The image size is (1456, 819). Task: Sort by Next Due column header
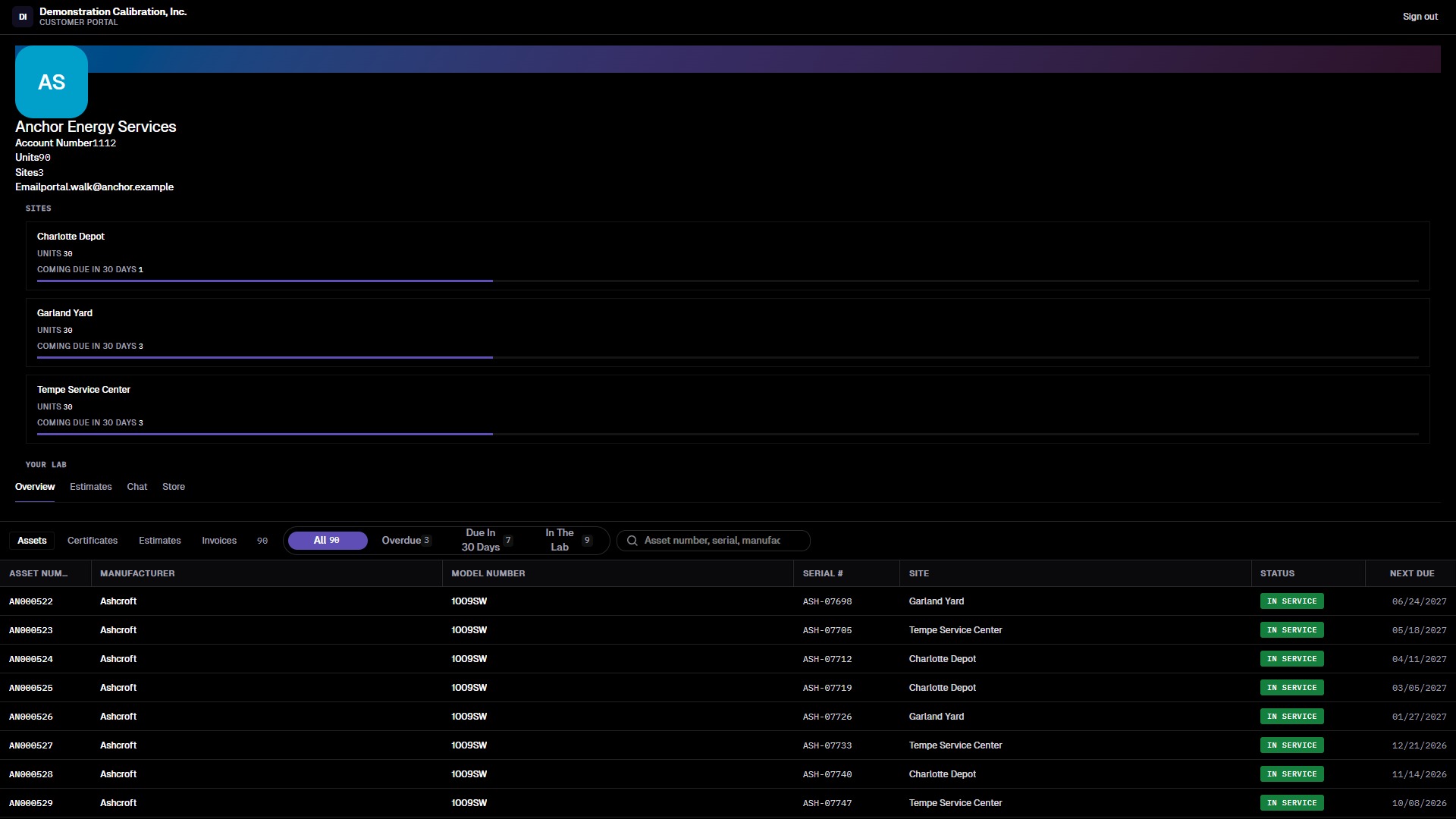1410,573
